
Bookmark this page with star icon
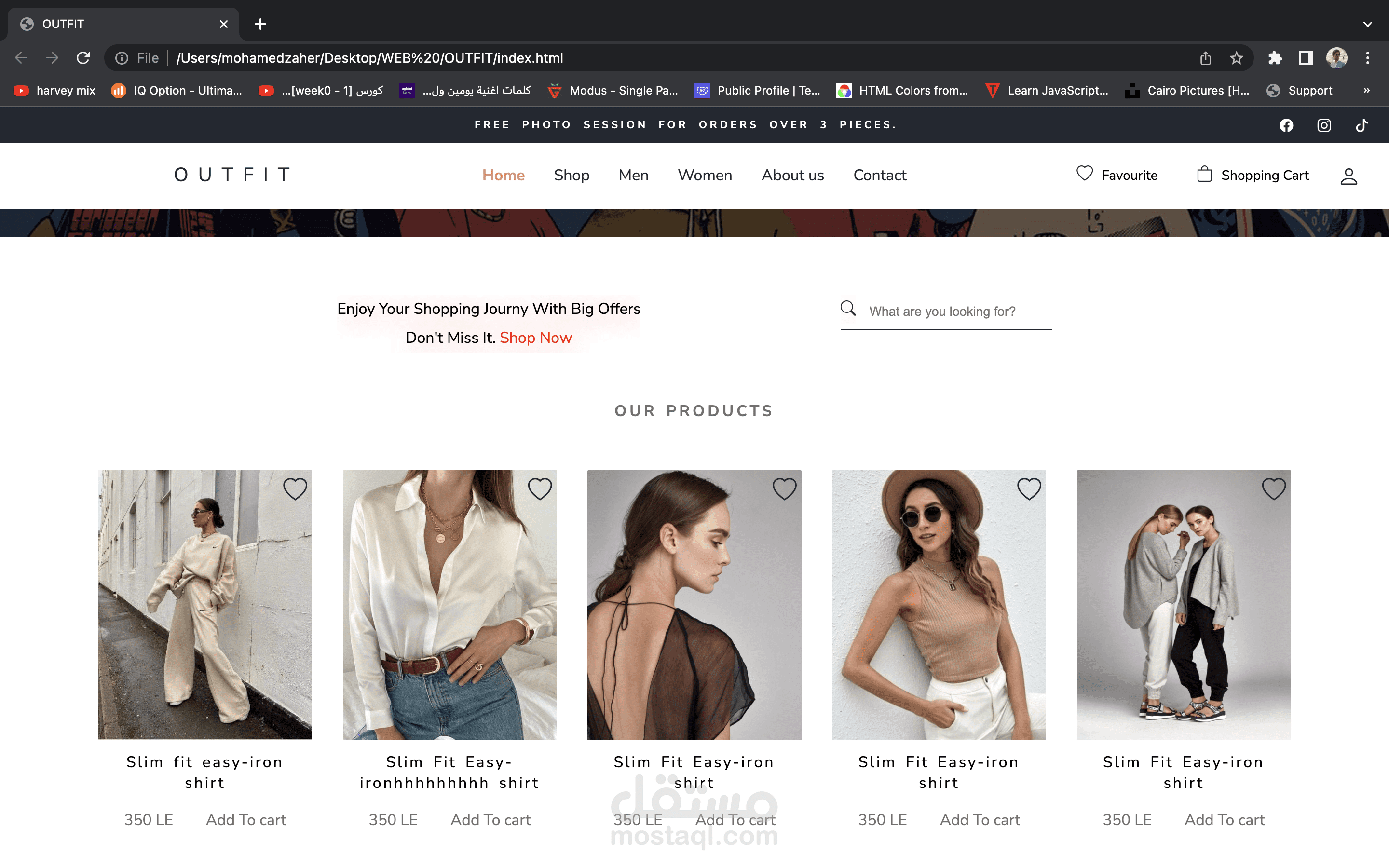point(1236,58)
